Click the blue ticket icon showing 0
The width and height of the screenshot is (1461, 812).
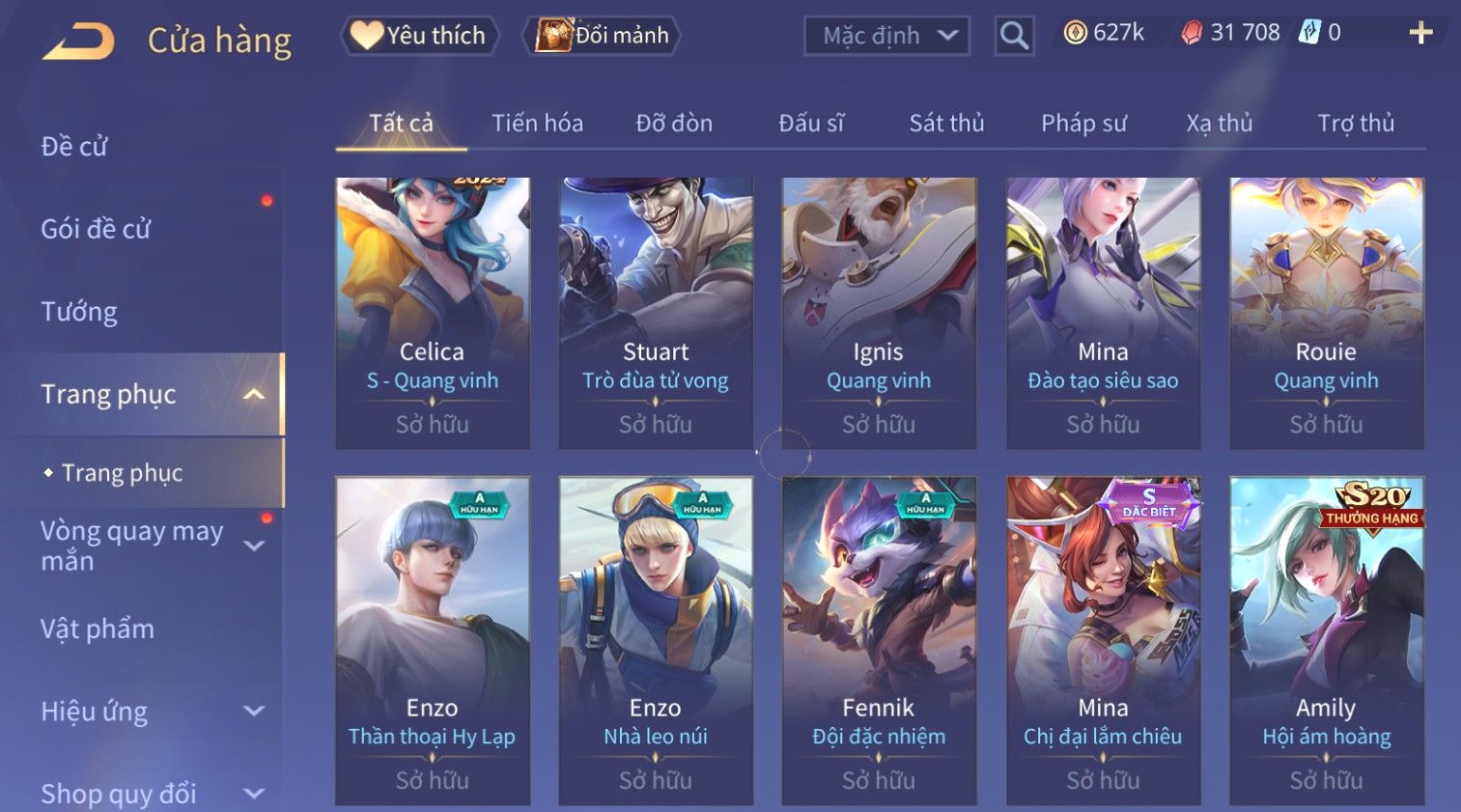1308,33
